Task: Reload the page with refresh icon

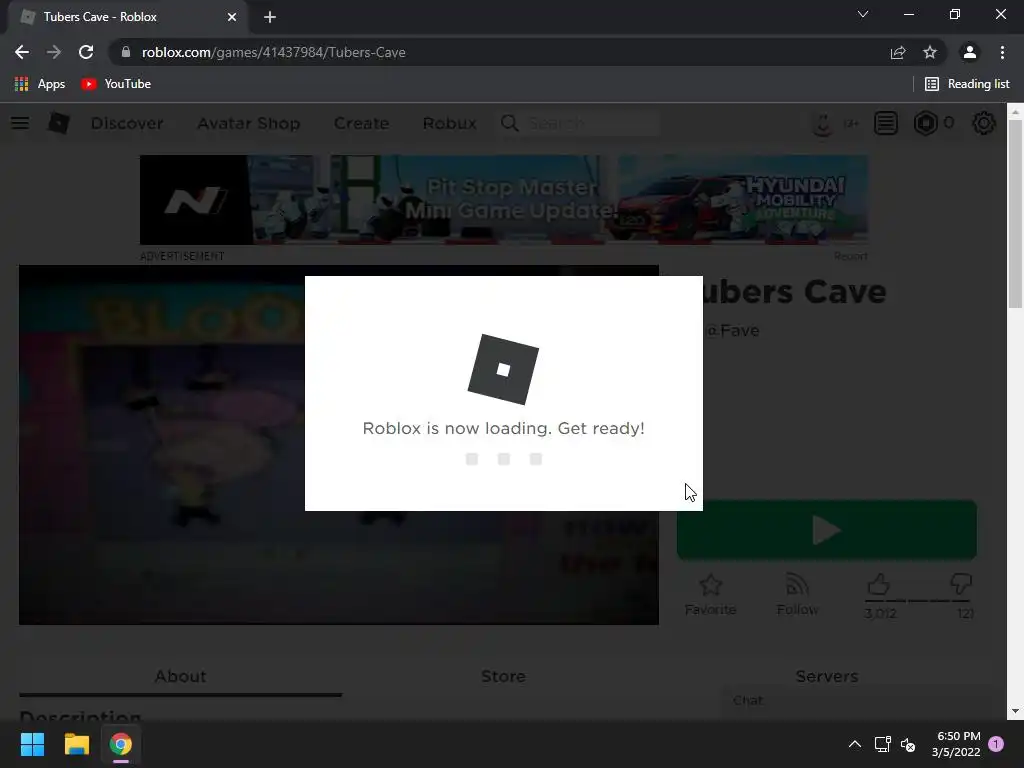Action: (x=86, y=52)
